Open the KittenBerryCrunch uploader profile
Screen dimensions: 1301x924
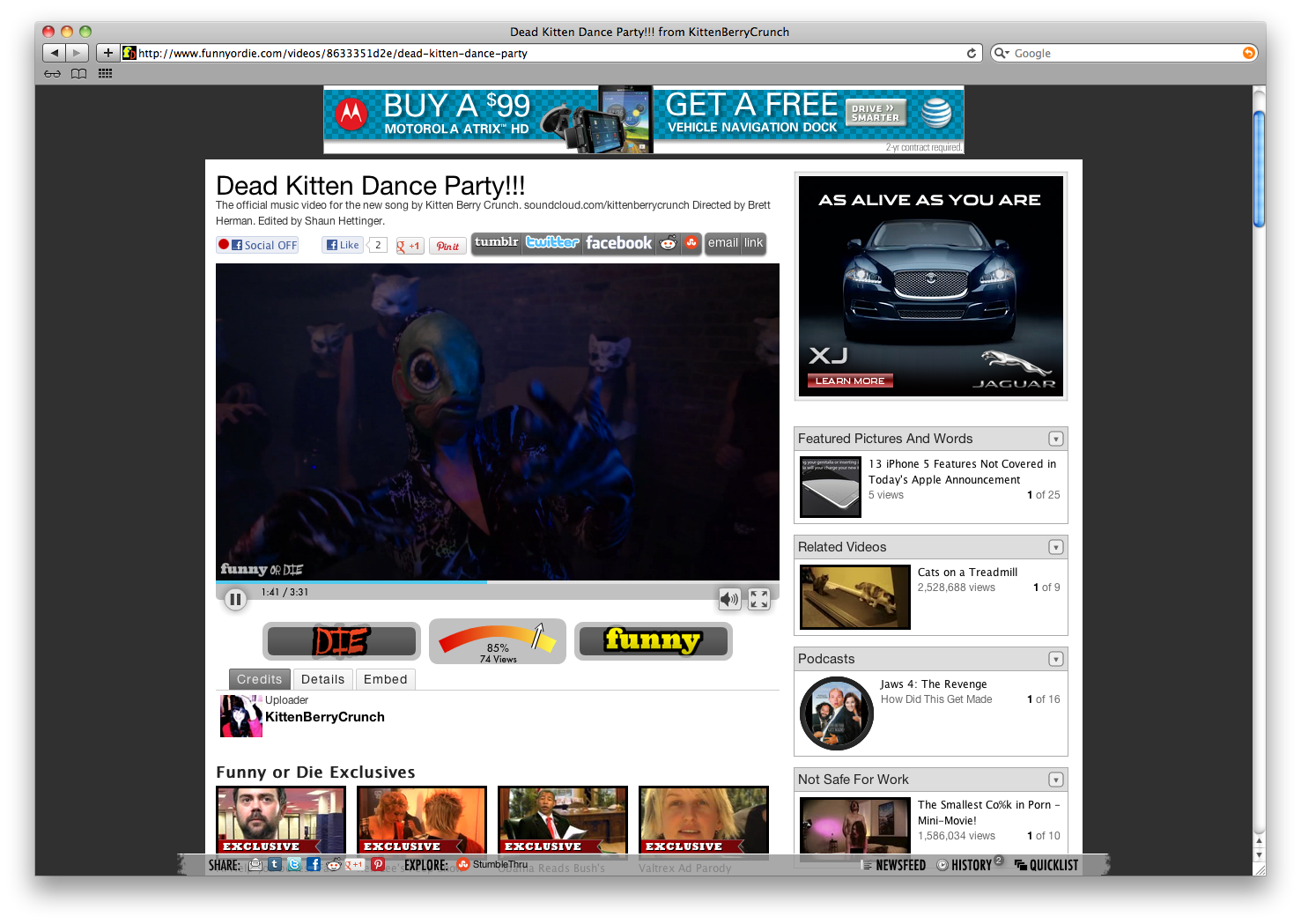(x=325, y=717)
